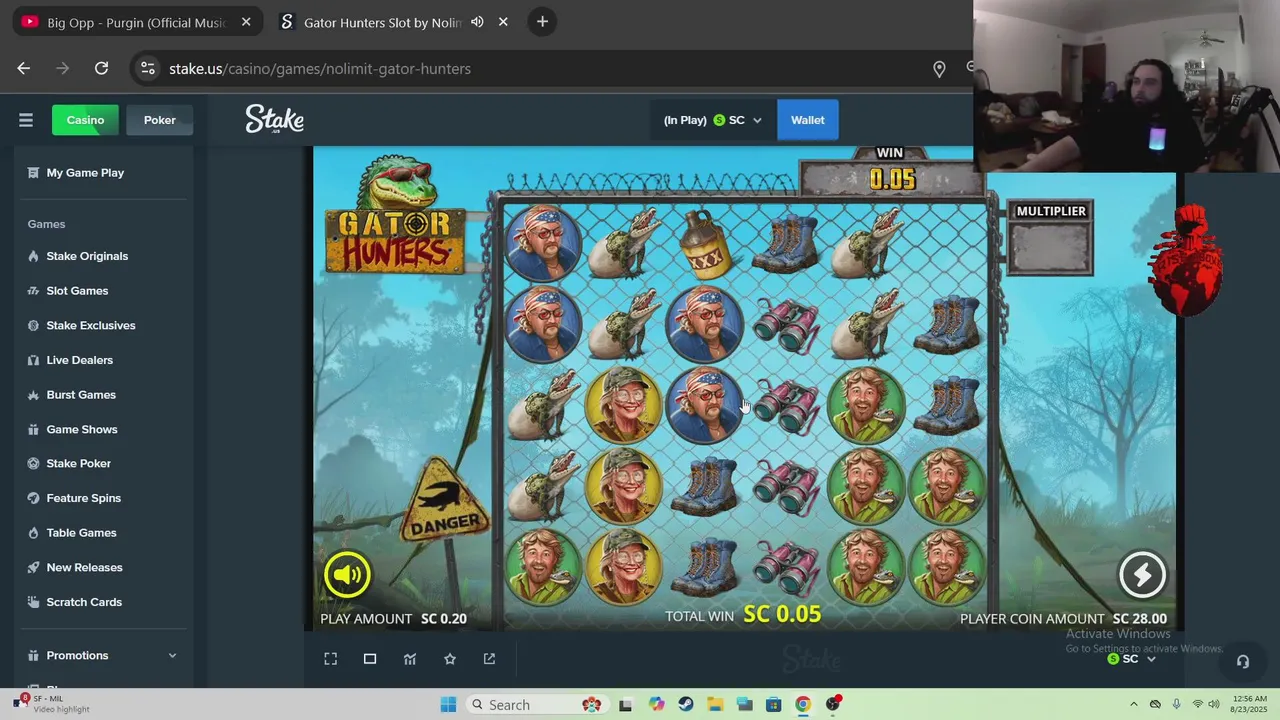Select the Poker tab button
Viewport: 1280px width, 720px height.
tap(159, 120)
